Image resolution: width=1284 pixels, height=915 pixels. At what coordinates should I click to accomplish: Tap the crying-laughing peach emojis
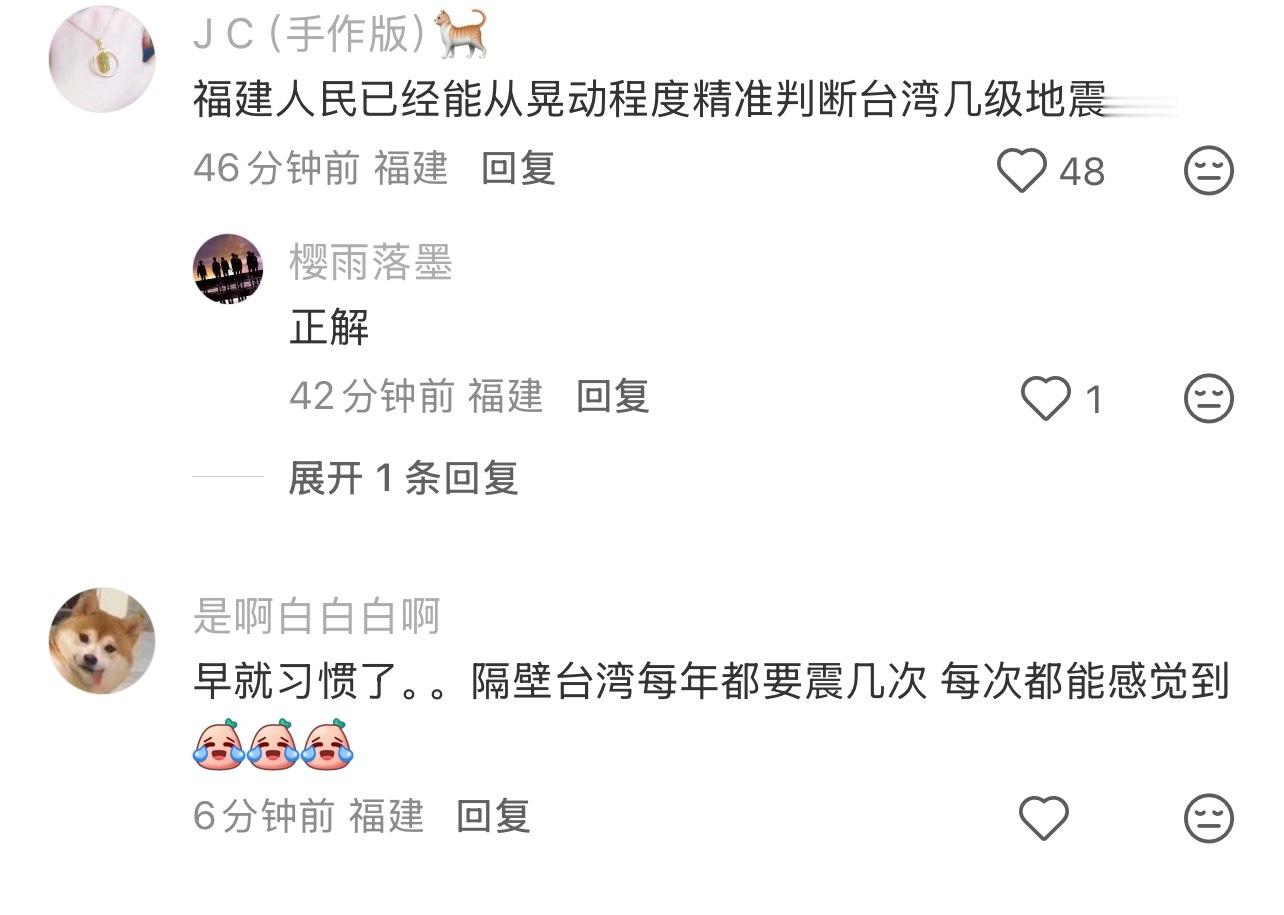click(x=274, y=745)
